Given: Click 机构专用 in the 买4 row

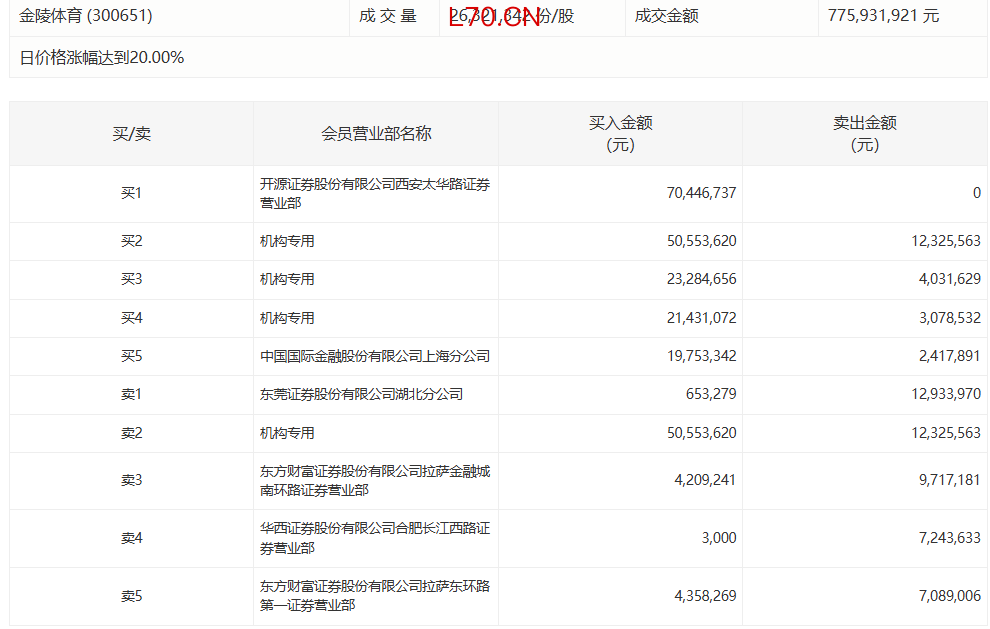Looking at the screenshot, I should pyautogui.click(x=288, y=318).
